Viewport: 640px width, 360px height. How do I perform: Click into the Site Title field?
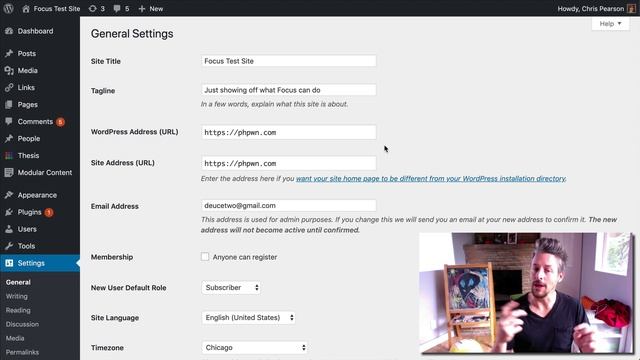(289, 61)
